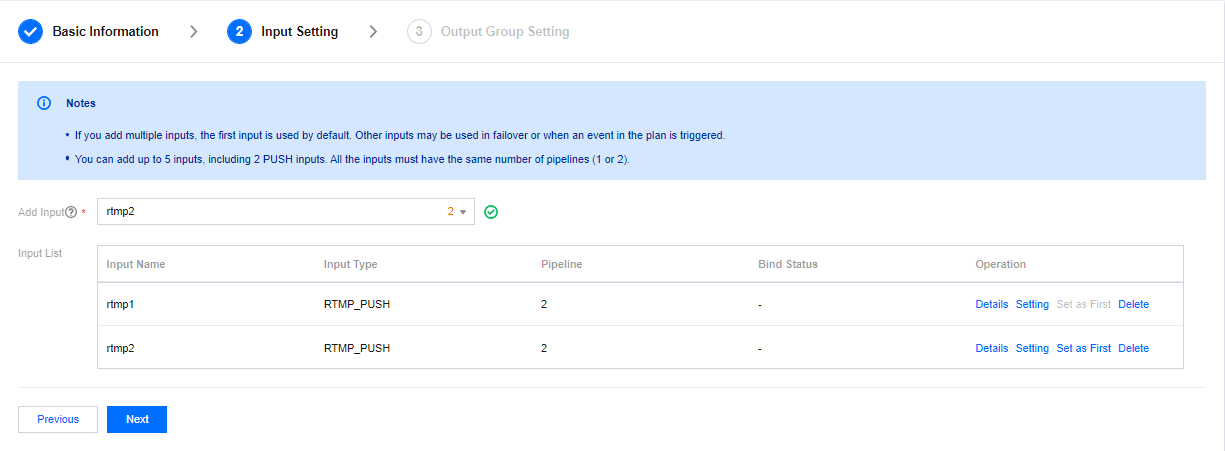The height and width of the screenshot is (451, 1225).
Task: Open Setting for the rtmp2 input
Action: click(1032, 348)
